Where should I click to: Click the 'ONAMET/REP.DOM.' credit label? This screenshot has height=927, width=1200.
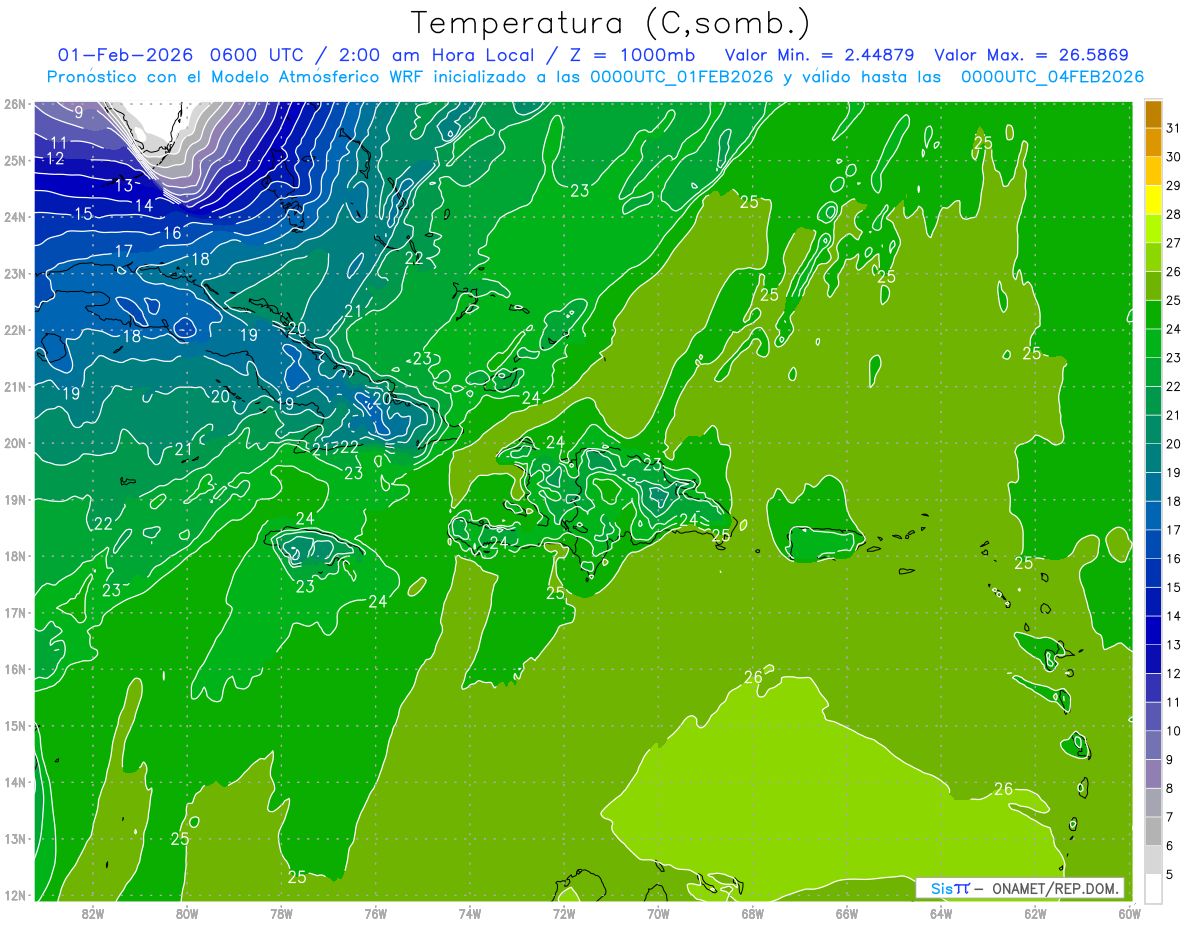1056,888
